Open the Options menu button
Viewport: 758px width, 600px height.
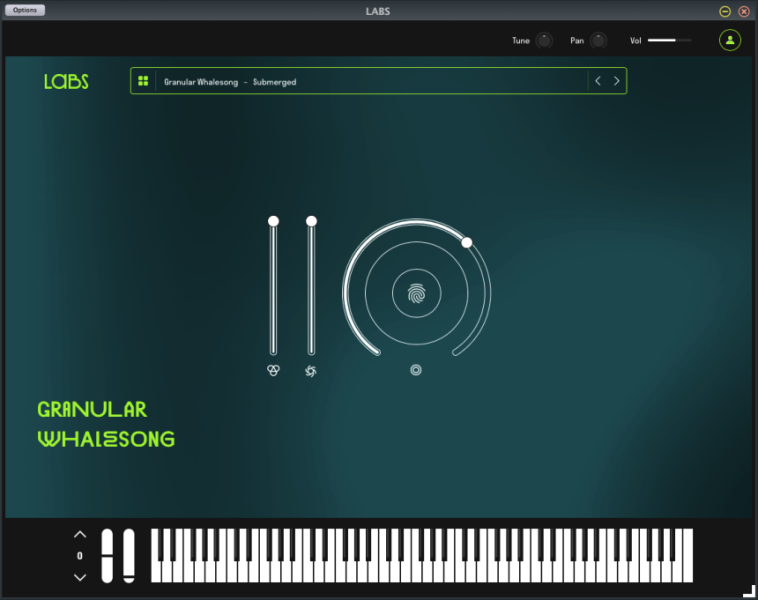click(25, 10)
